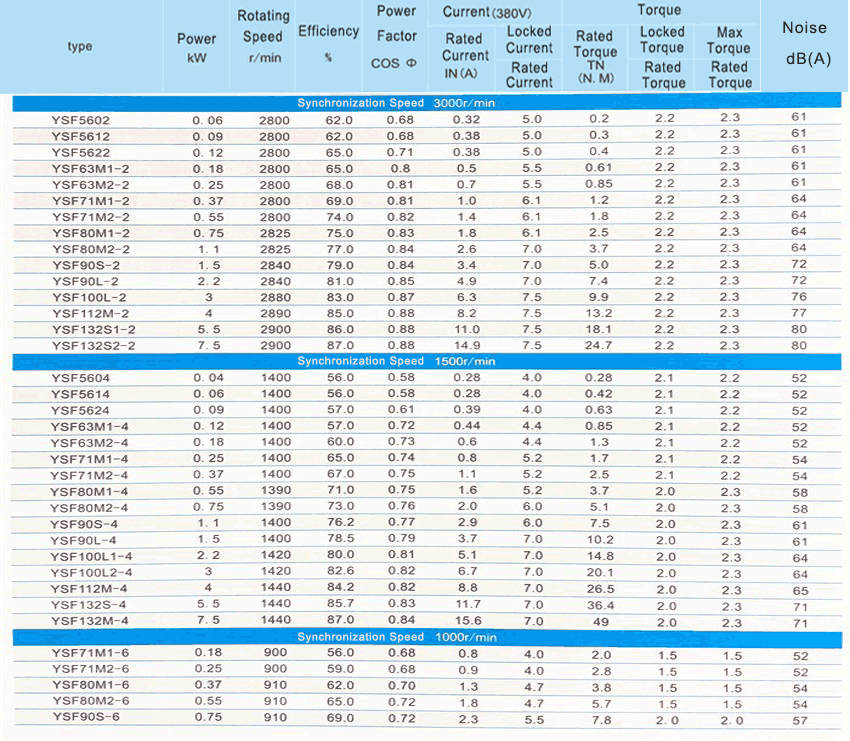850x741 pixels.
Task: Select the Power Factor COS Φ header
Action: pos(396,37)
